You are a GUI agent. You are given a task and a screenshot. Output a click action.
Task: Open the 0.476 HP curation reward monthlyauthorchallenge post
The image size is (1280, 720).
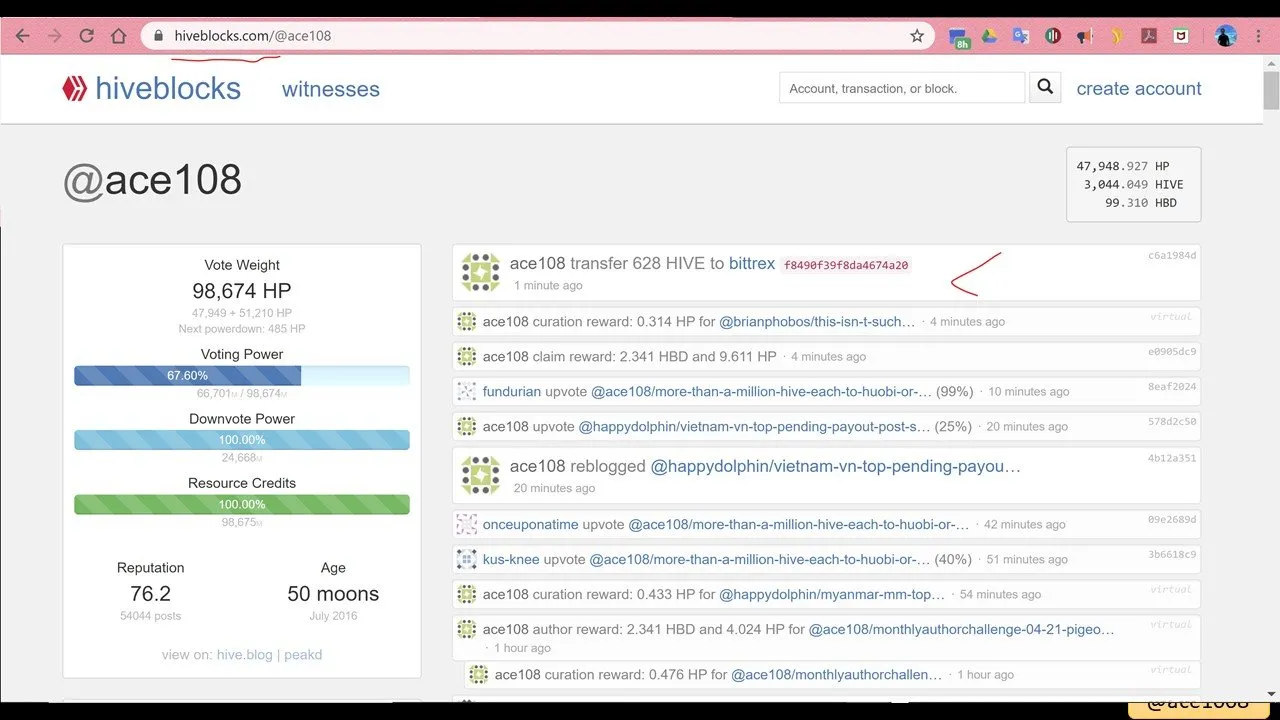pyautogui.click(x=837, y=675)
